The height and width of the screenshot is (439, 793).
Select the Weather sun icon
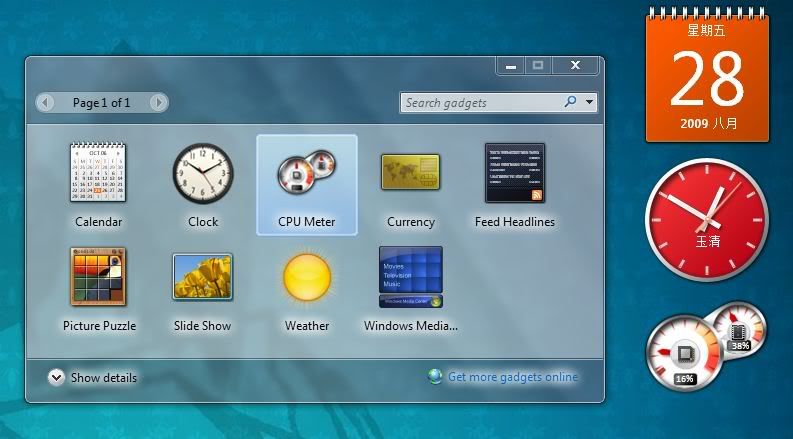[306, 277]
